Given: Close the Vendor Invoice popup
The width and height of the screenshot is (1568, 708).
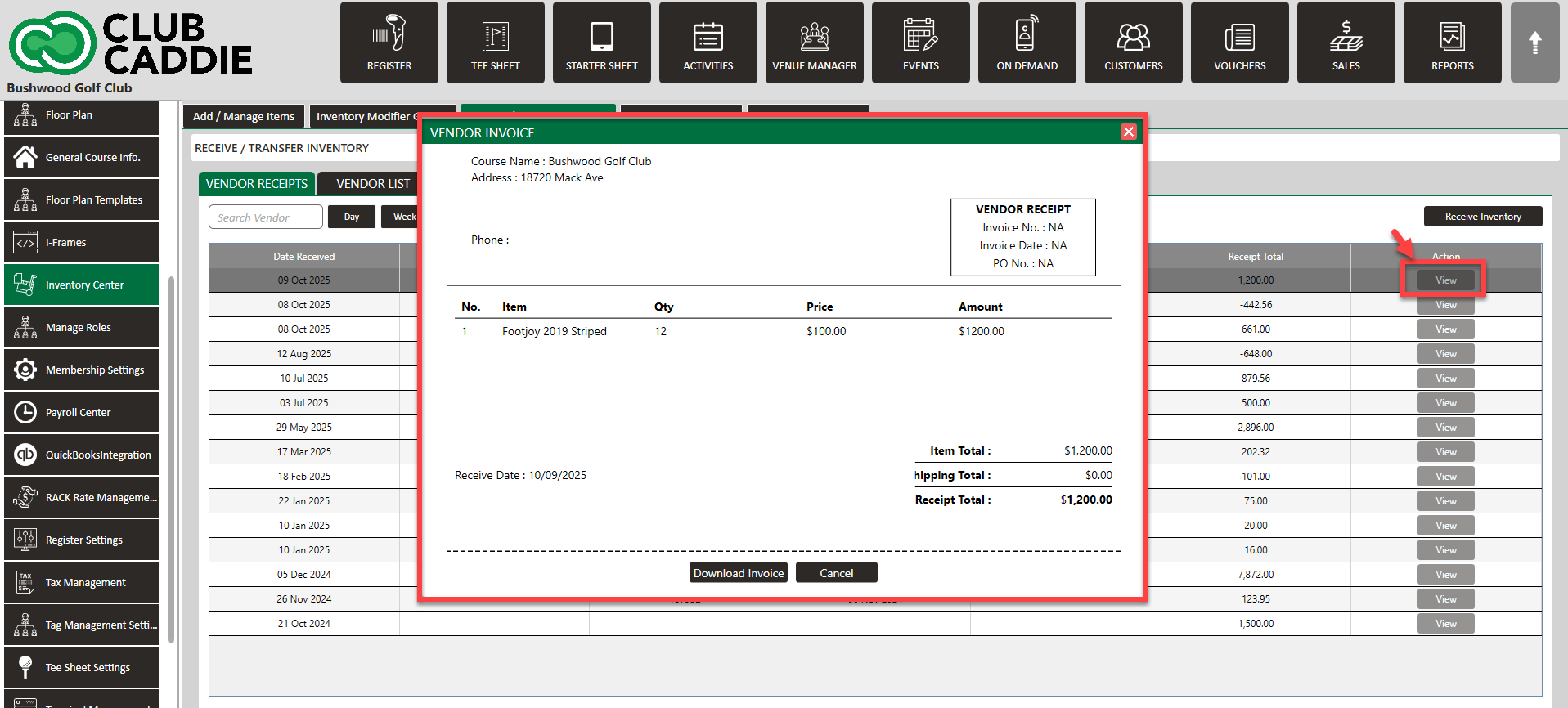Looking at the screenshot, I should click(x=1129, y=132).
